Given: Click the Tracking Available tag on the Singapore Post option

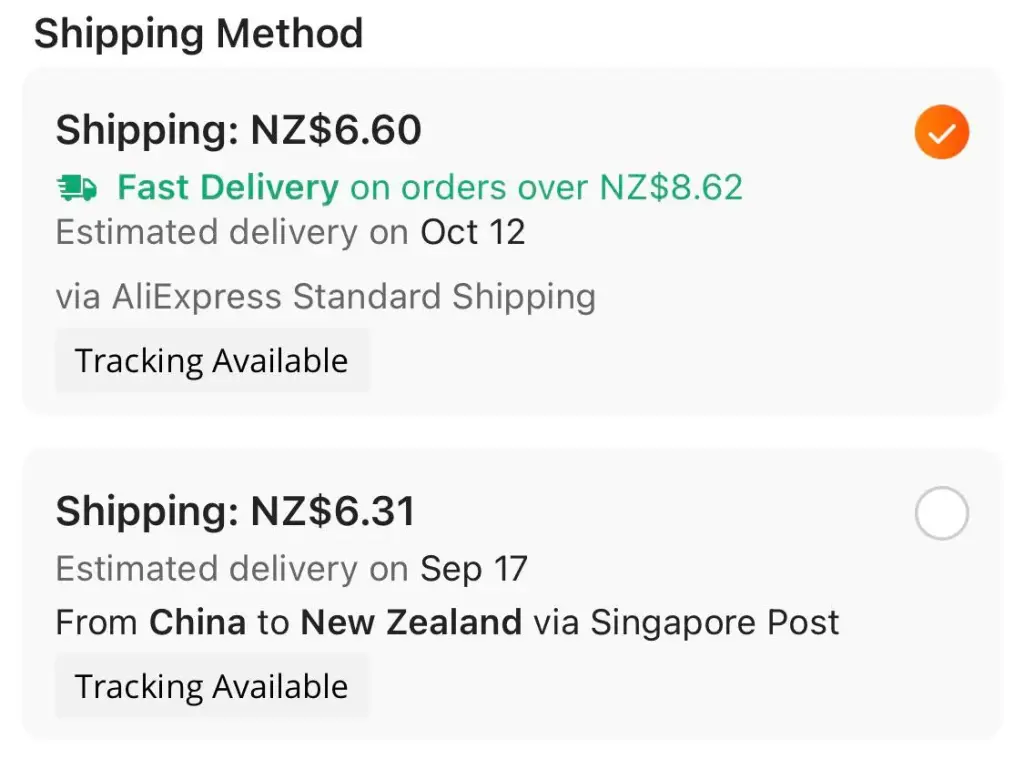Looking at the screenshot, I should 211,685.
